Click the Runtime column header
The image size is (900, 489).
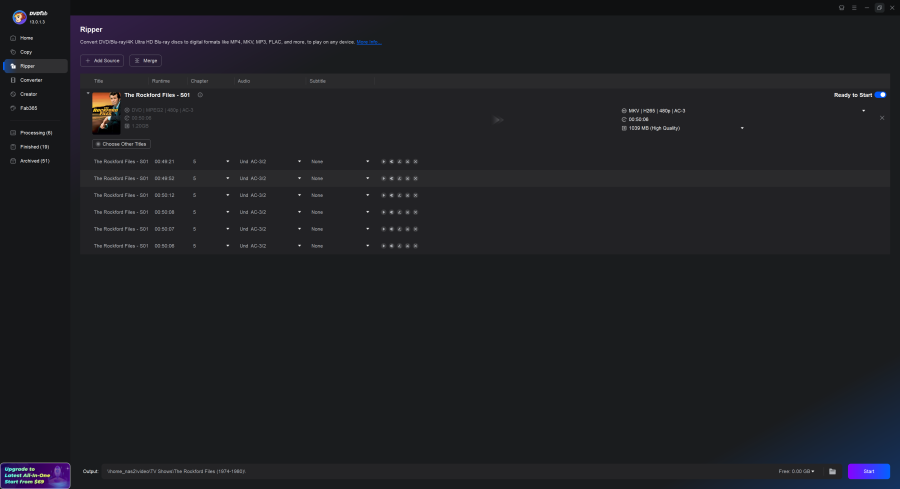pyautogui.click(x=161, y=81)
